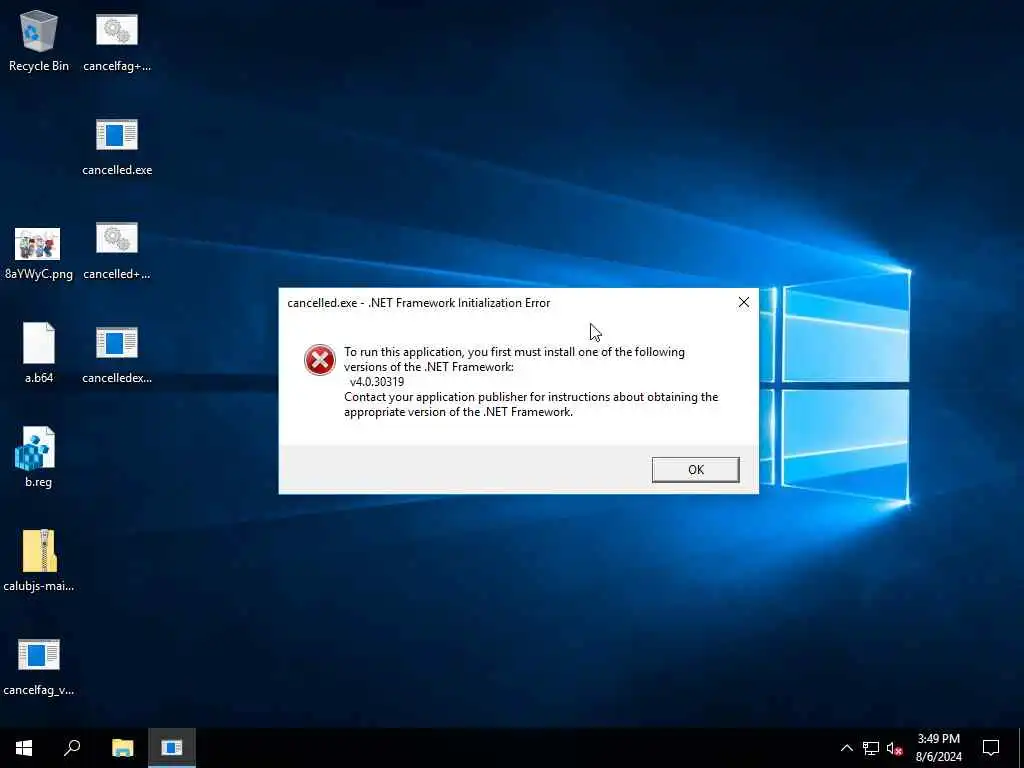Viewport: 1024px width, 768px height.
Task: Close the .NET Framework Initialization Error dialog
Action: tap(744, 302)
